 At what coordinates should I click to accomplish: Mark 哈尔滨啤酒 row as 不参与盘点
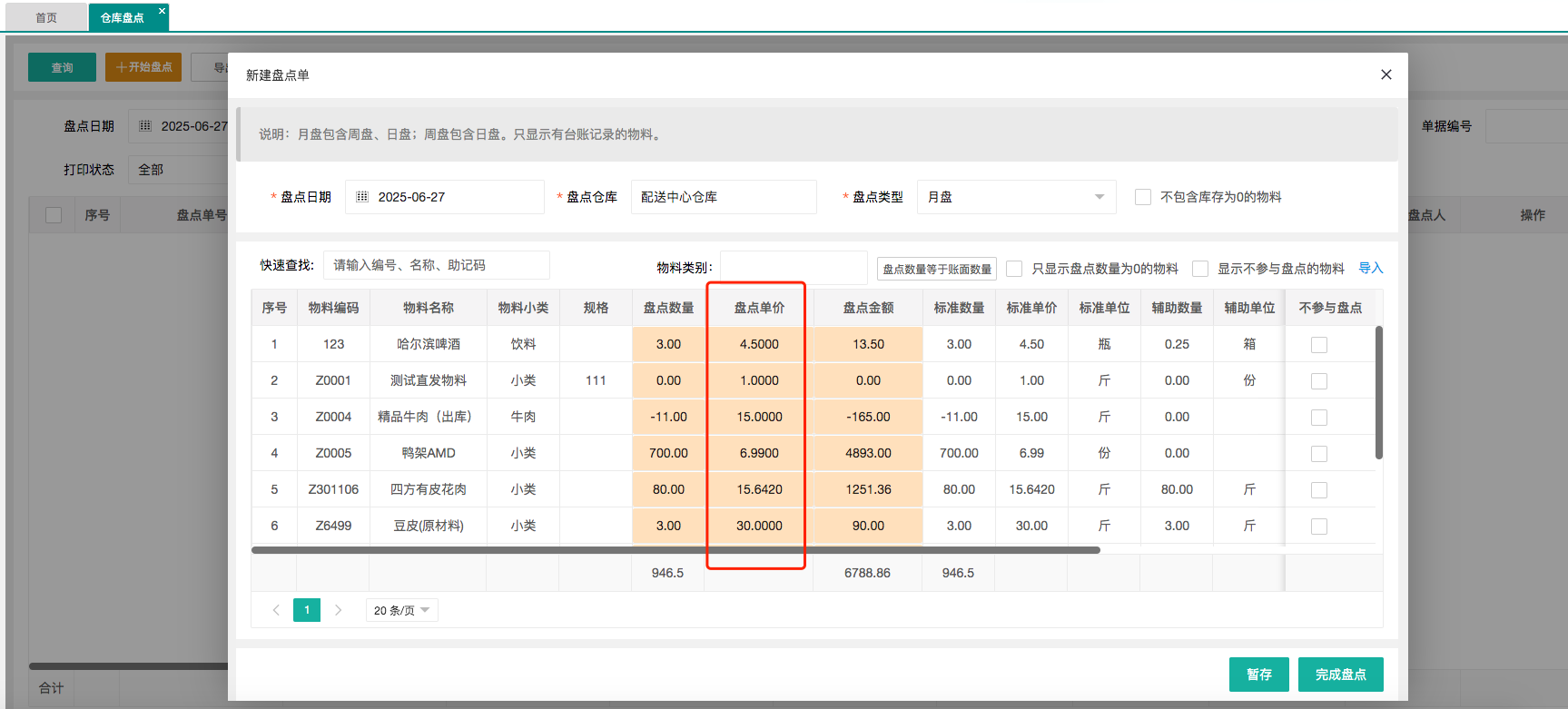(1319, 345)
